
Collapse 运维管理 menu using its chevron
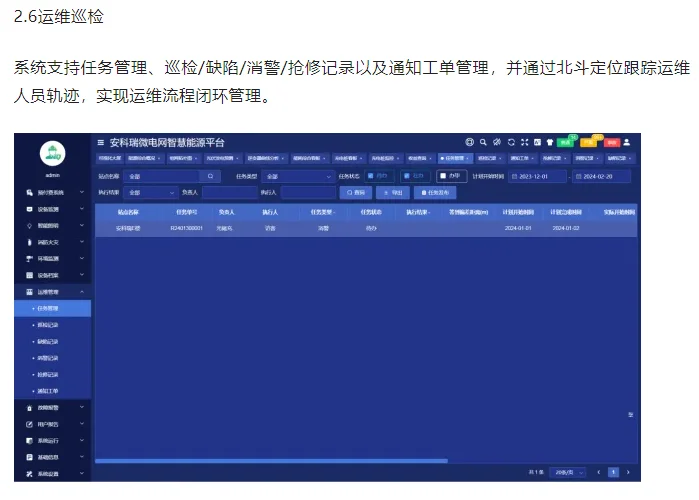tap(82, 292)
